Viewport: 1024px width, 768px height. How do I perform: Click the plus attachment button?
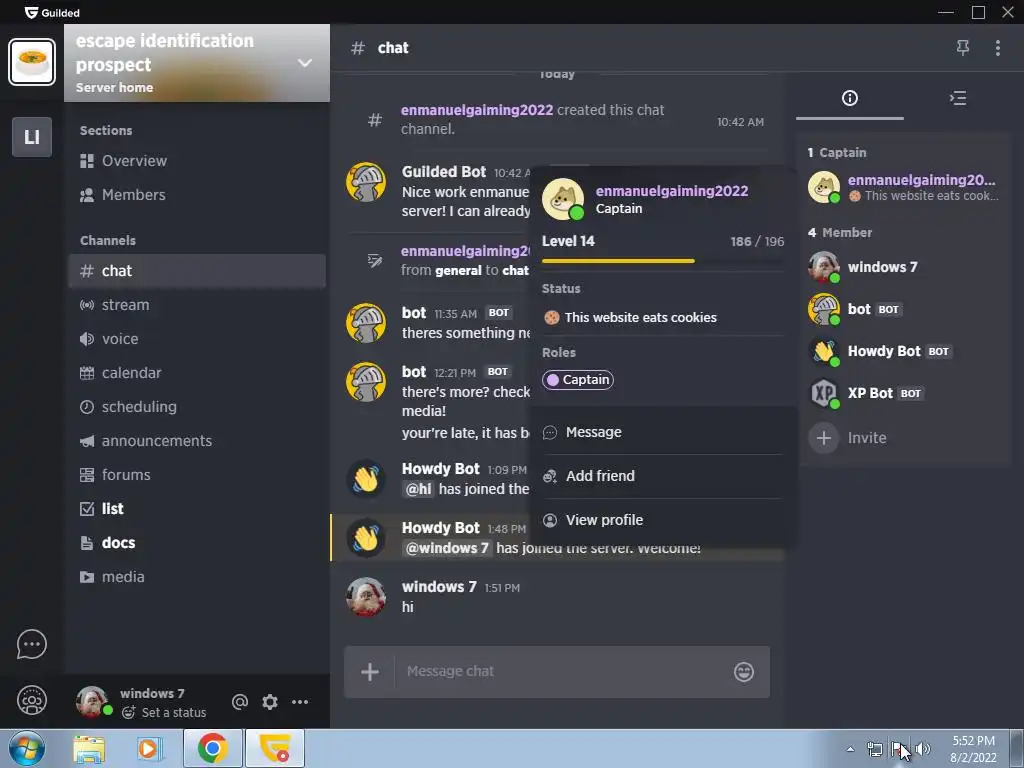point(370,672)
